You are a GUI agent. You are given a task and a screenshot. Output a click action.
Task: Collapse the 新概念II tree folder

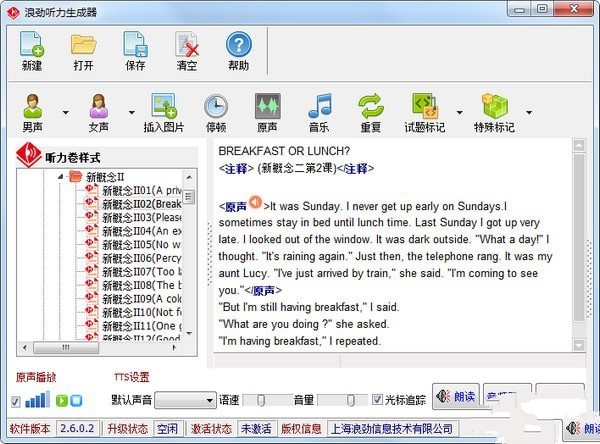61,177
